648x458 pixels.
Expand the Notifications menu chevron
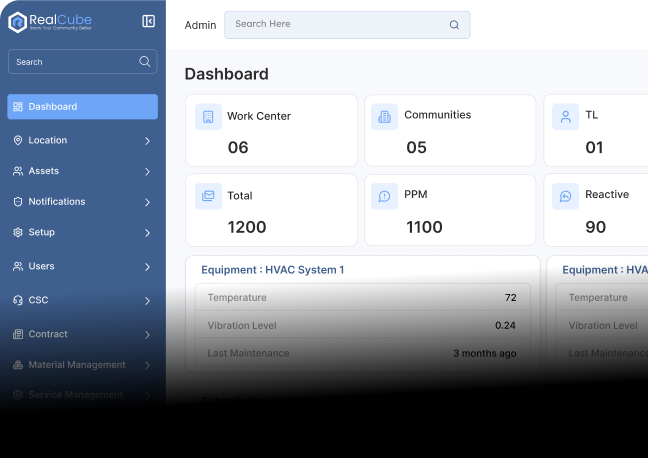tap(148, 202)
